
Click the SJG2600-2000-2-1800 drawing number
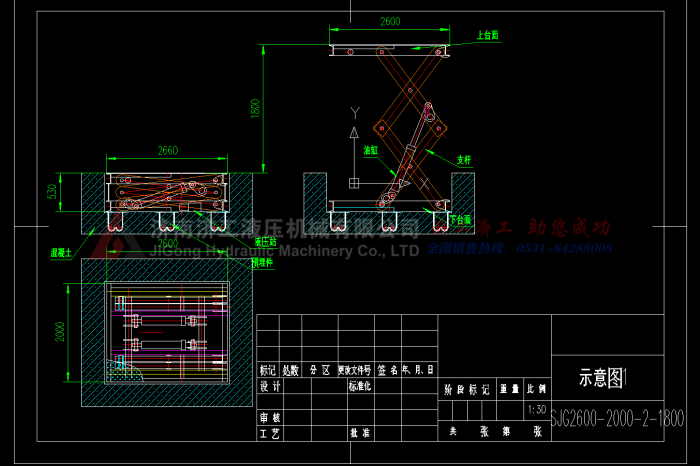click(x=618, y=416)
